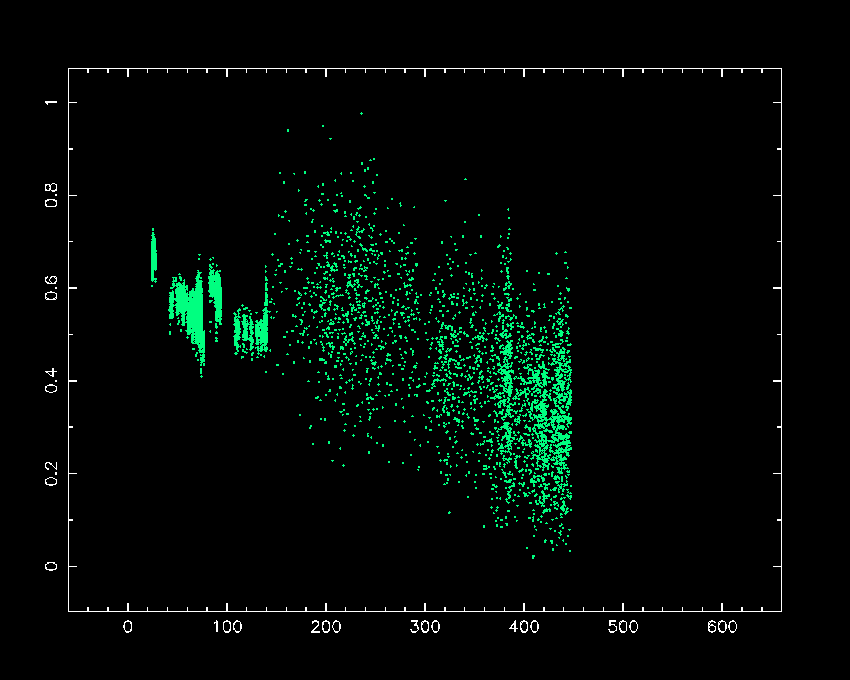
Task: Click the x-axis tick label 300
Action: pyautogui.click(x=425, y=627)
